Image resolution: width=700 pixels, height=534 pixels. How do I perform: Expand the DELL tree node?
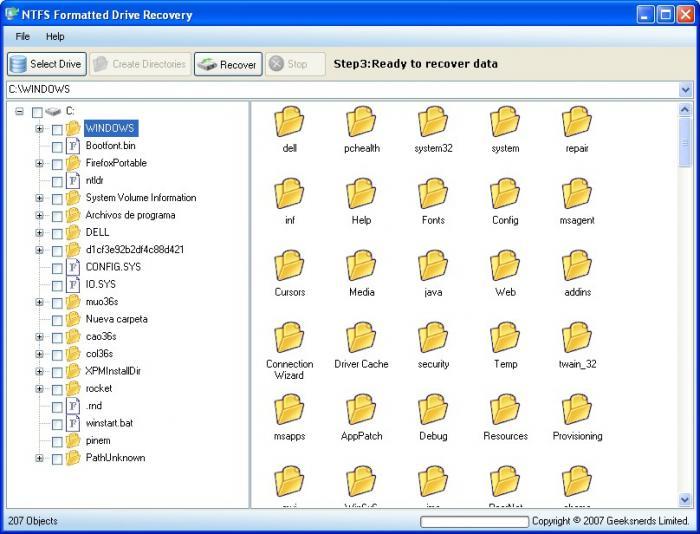point(39,233)
